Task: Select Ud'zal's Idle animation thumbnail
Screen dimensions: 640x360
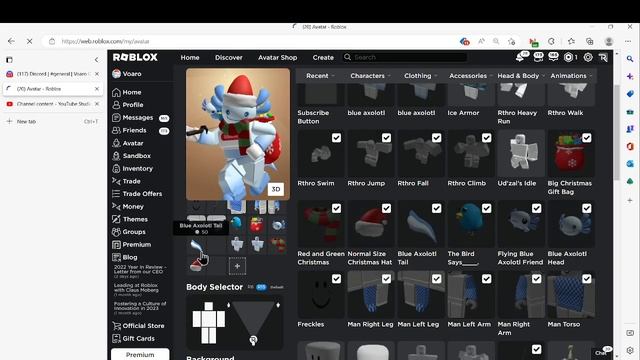Action: tap(521, 153)
